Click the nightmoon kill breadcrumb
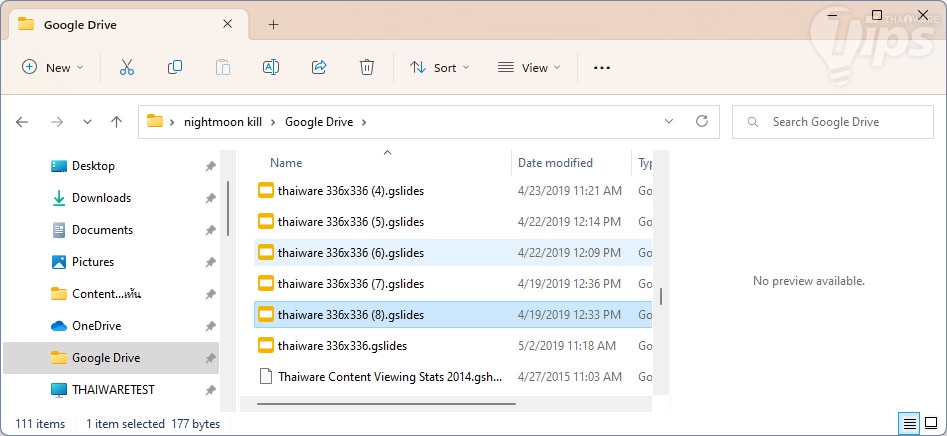The image size is (947, 436). point(223,122)
